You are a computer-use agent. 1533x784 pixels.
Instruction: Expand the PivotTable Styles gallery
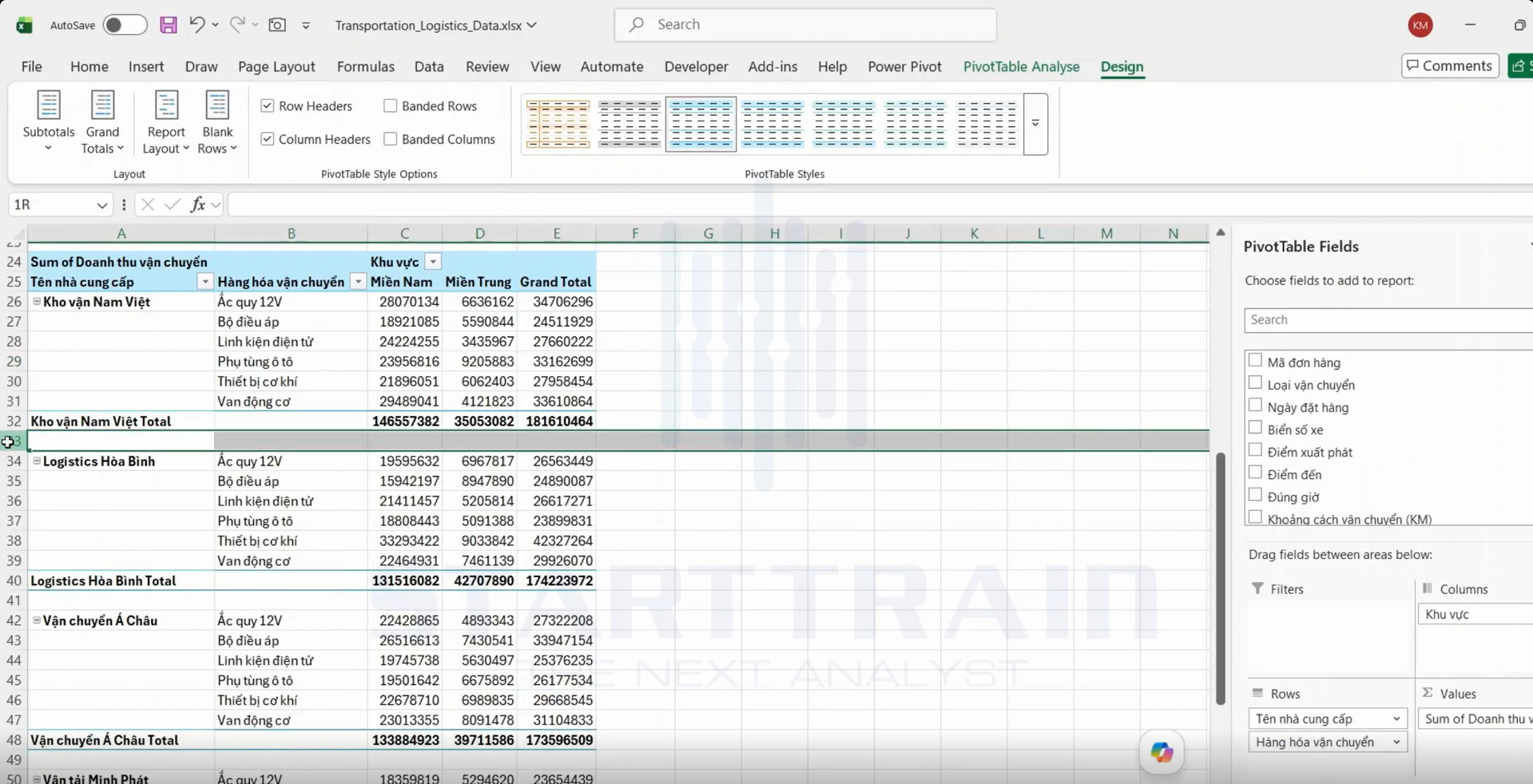click(1035, 124)
